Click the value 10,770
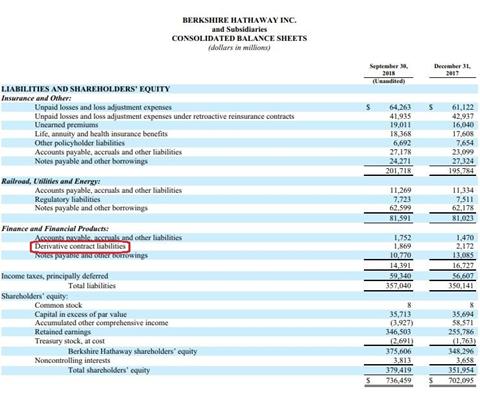Image resolution: width=480 pixels, height=407 pixels. [x=400, y=255]
